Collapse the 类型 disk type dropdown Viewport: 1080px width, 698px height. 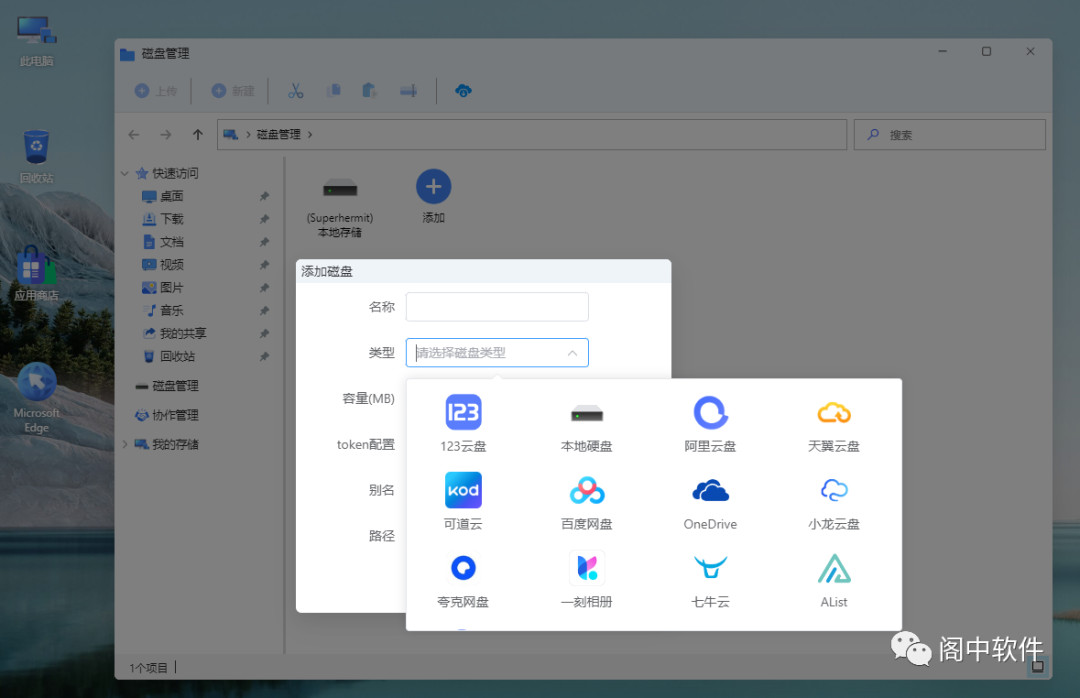(x=572, y=353)
